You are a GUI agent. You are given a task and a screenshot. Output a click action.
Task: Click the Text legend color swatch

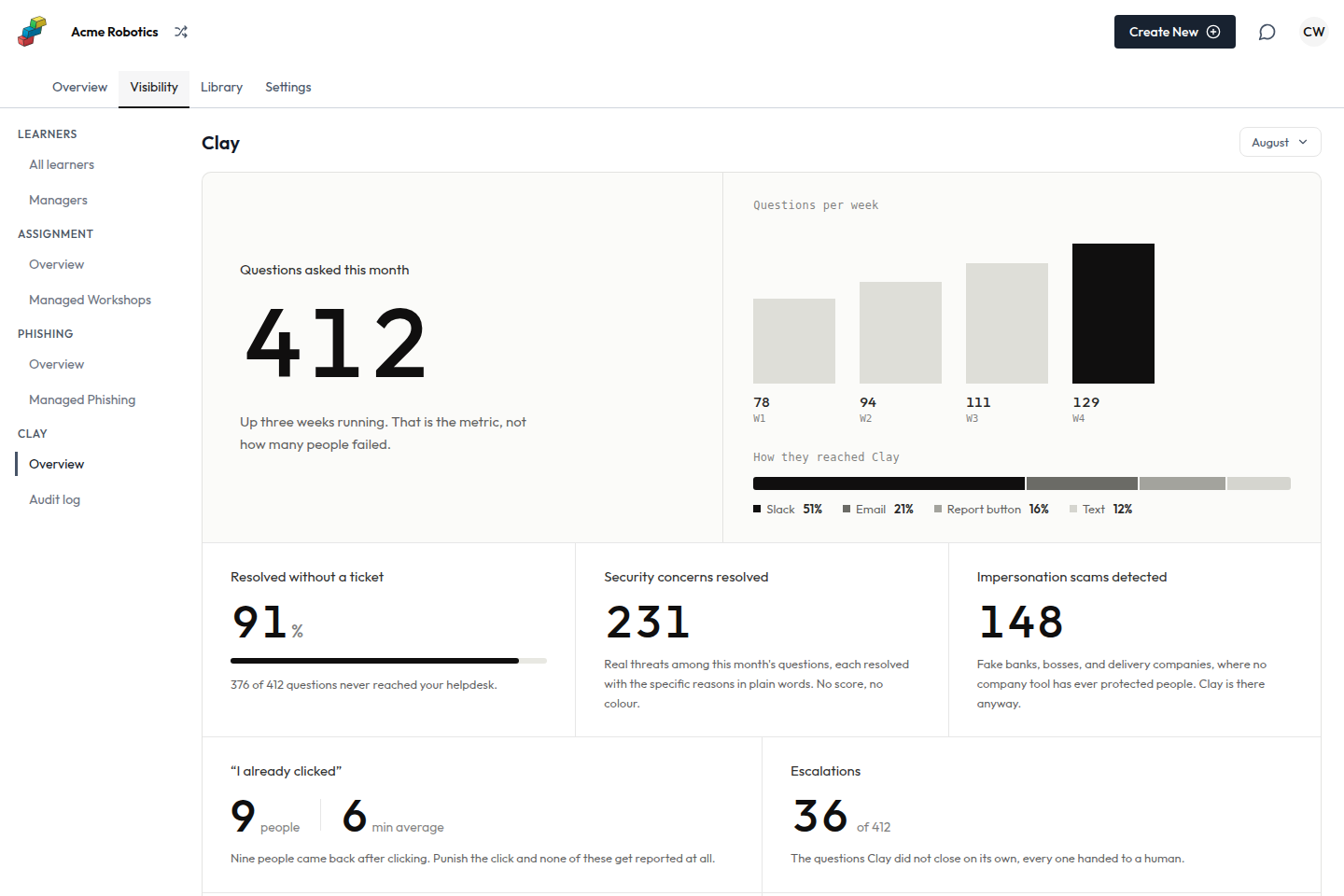(1073, 509)
